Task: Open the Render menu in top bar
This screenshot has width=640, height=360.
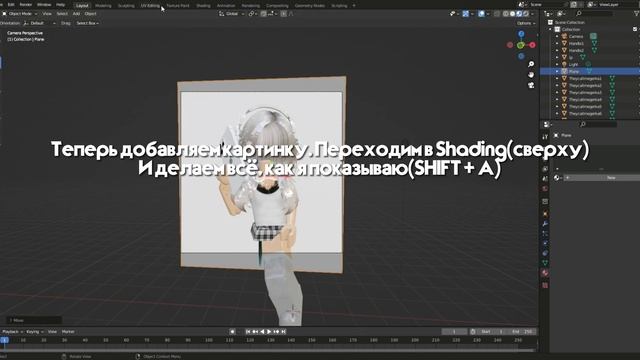Action: pyautogui.click(x=26, y=4)
